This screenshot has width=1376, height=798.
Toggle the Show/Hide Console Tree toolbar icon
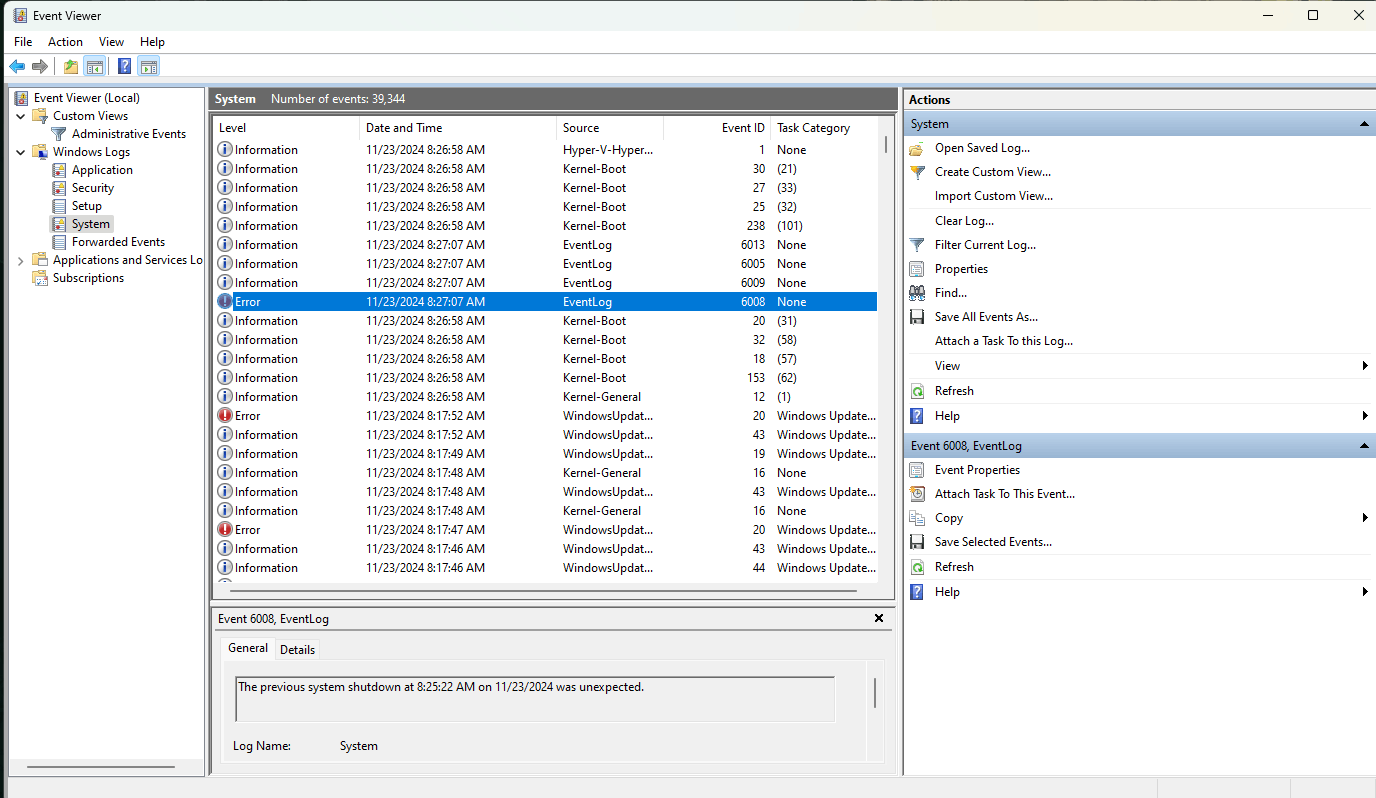[95, 67]
